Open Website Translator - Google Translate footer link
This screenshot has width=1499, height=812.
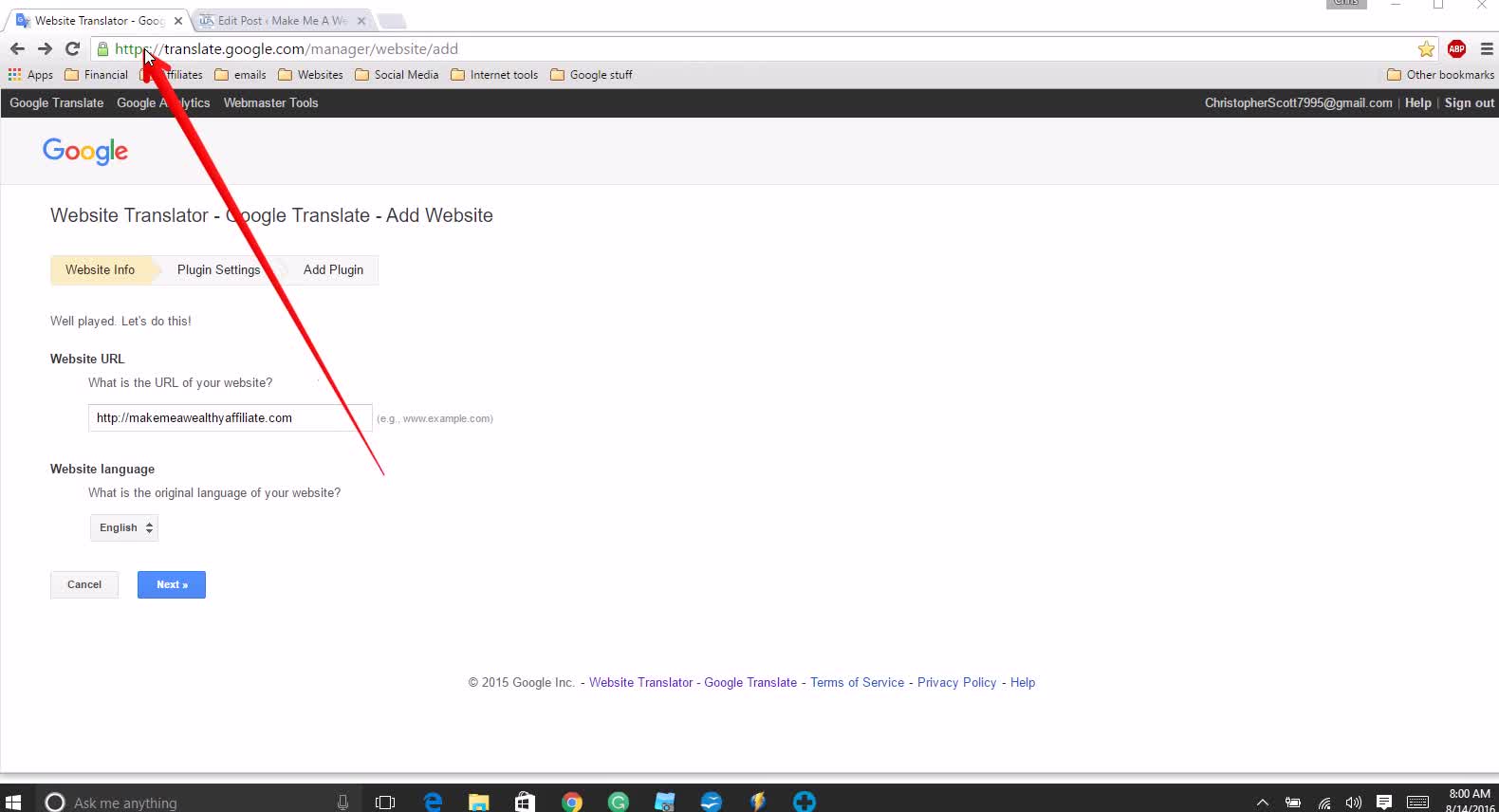[x=693, y=682]
